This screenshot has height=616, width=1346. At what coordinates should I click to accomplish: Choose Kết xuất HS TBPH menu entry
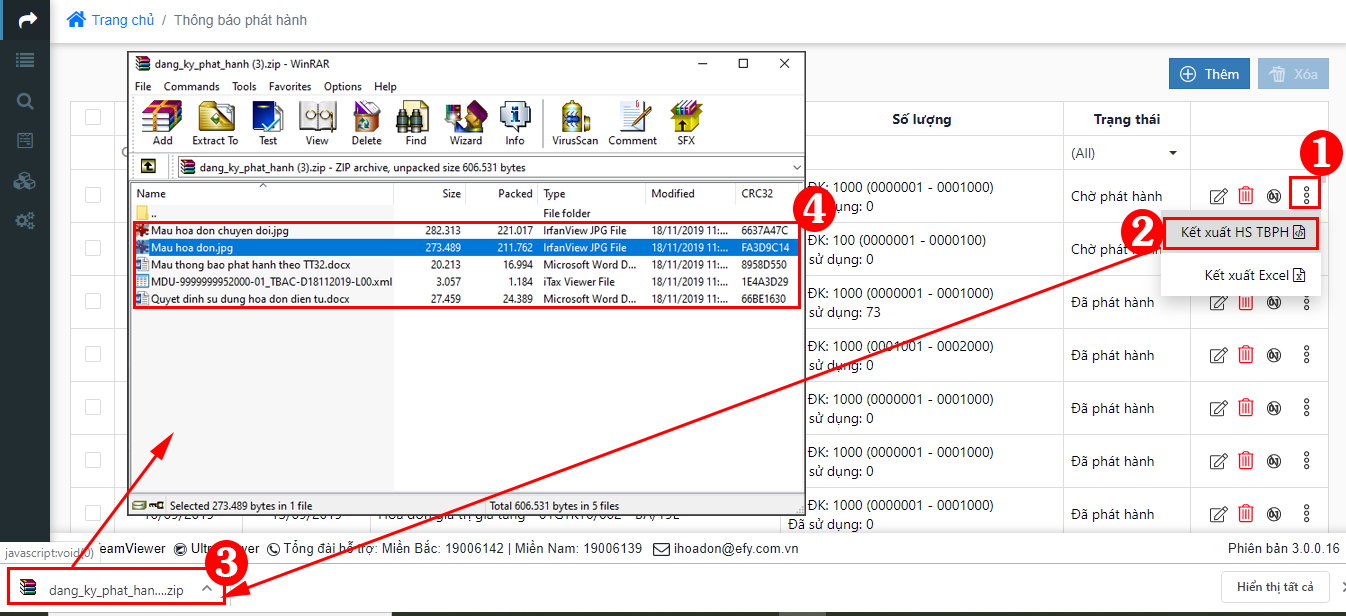coord(1241,232)
